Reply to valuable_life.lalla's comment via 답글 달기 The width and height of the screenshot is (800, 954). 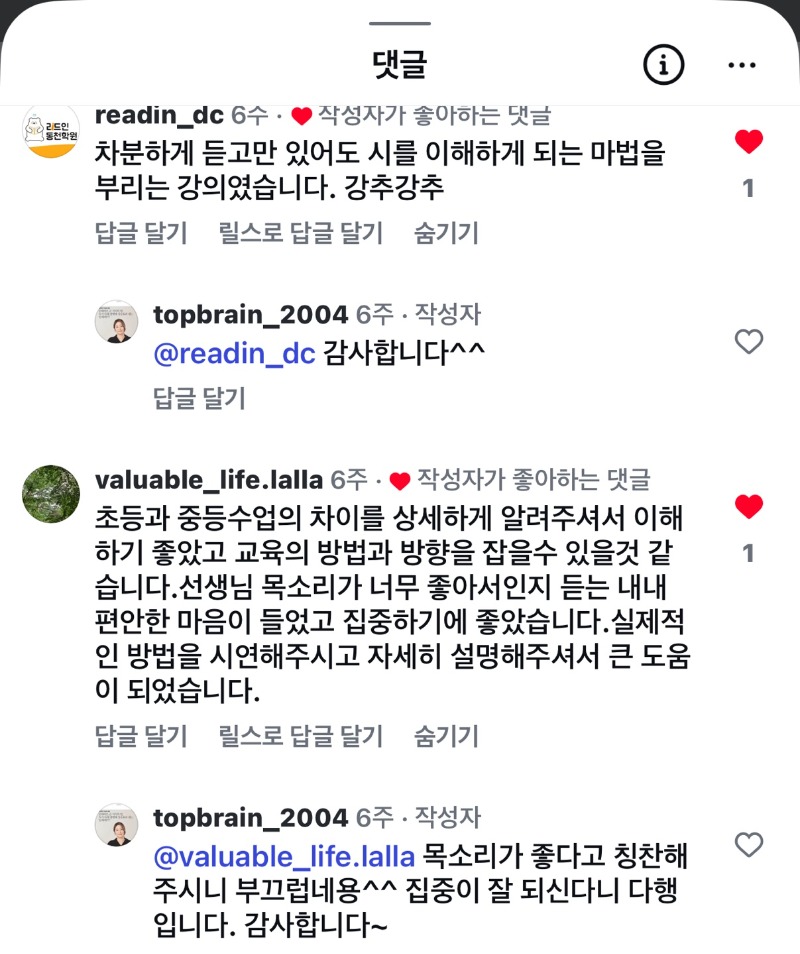(141, 737)
